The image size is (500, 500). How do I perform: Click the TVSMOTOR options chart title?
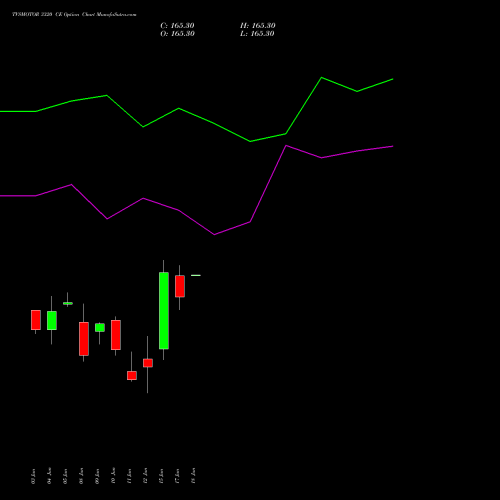click(74, 15)
